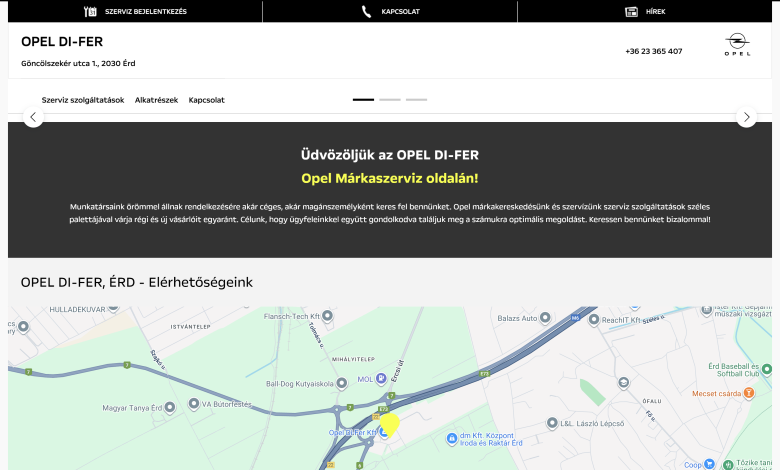This screenshot has width=780, height=470.
Task: Click the Magyar Tanya Érd map marker
Action: click(168, 407)
